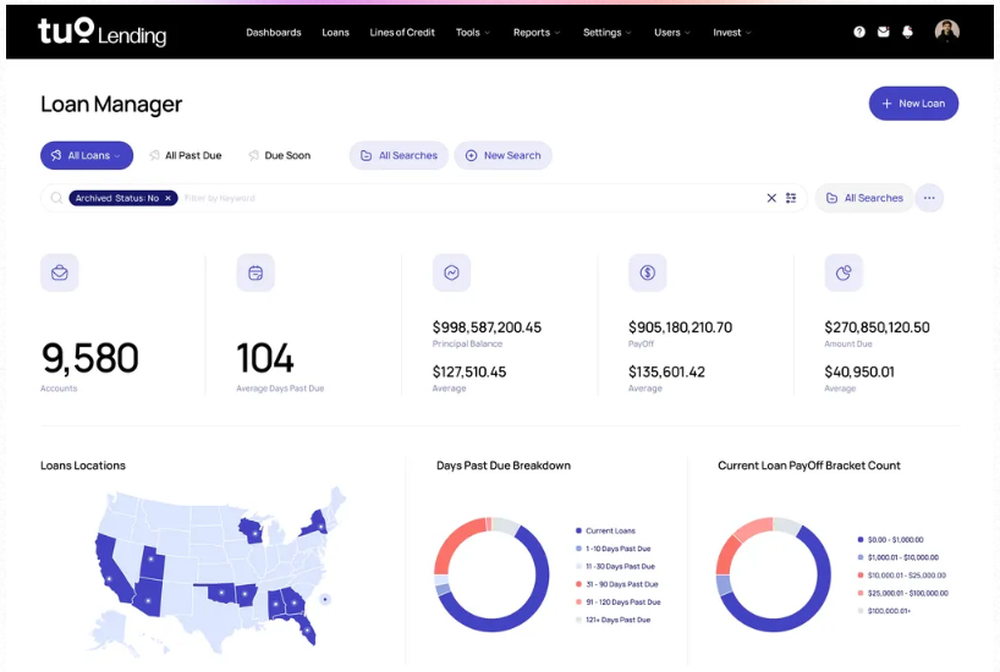Click $905,180,210.70 payoff value
1000x672 pixels.
click(x=680, y=328)
